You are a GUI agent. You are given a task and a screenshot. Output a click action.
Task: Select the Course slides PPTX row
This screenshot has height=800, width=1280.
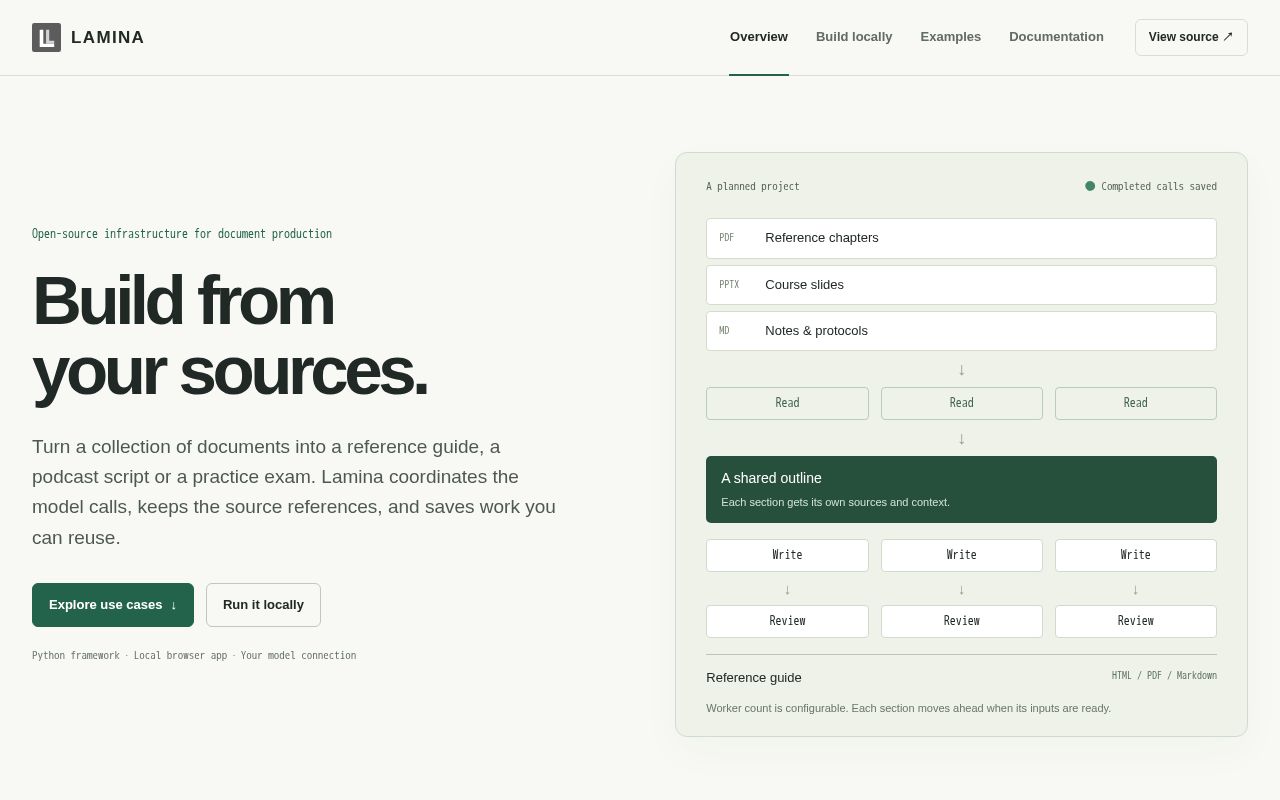pos(961,285)
